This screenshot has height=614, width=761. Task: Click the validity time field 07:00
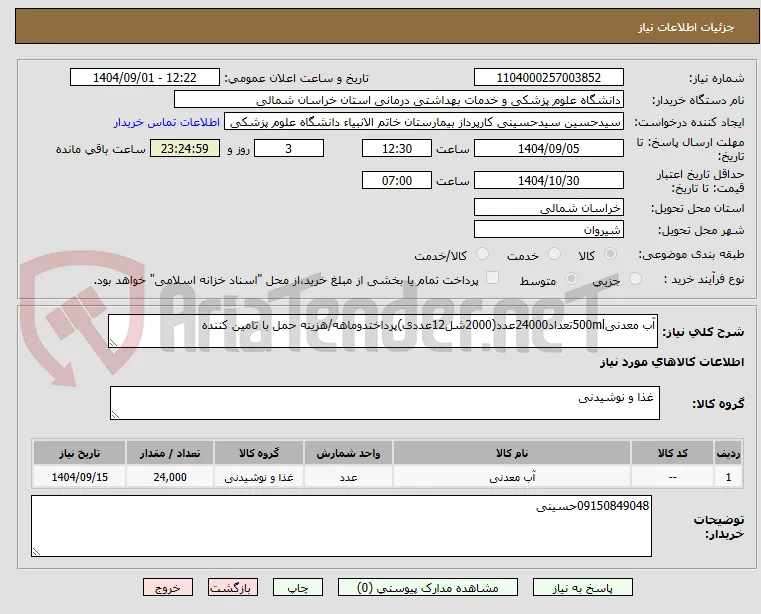pos(397,181)
